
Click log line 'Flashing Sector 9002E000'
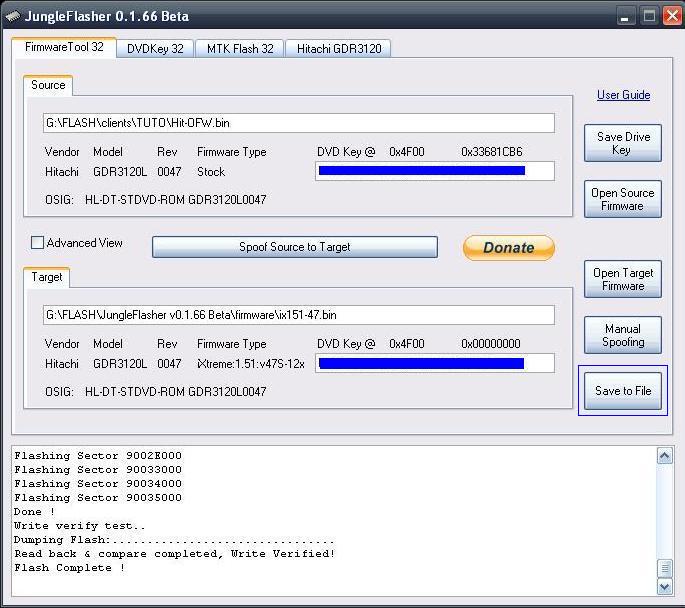coord(98,456)
